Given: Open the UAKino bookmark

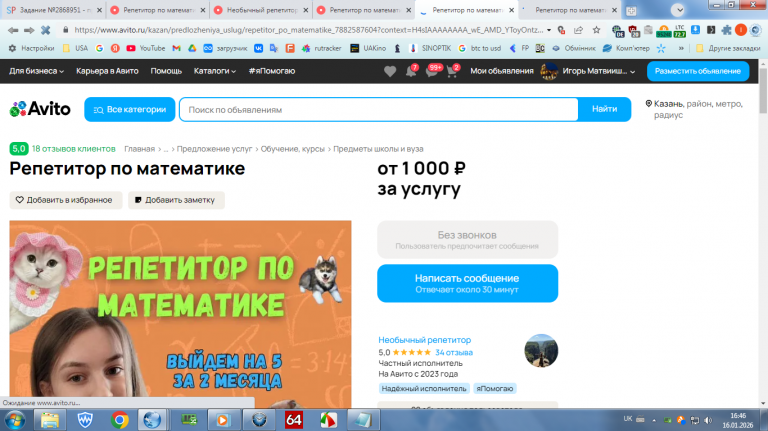Looking at the screenshot, I should click(x=368, y=48).
